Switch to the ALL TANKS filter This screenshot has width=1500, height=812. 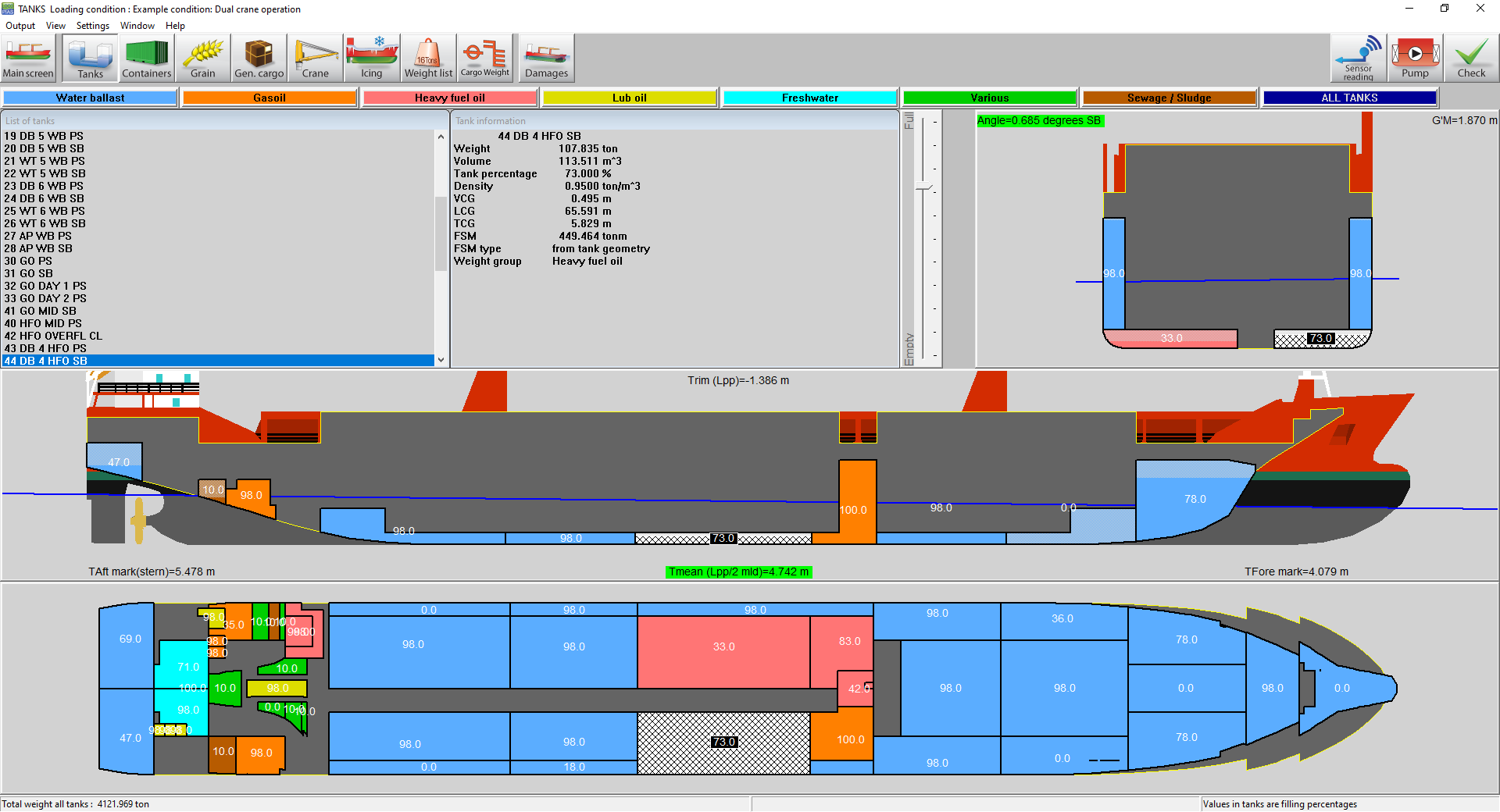point(1349,98)
